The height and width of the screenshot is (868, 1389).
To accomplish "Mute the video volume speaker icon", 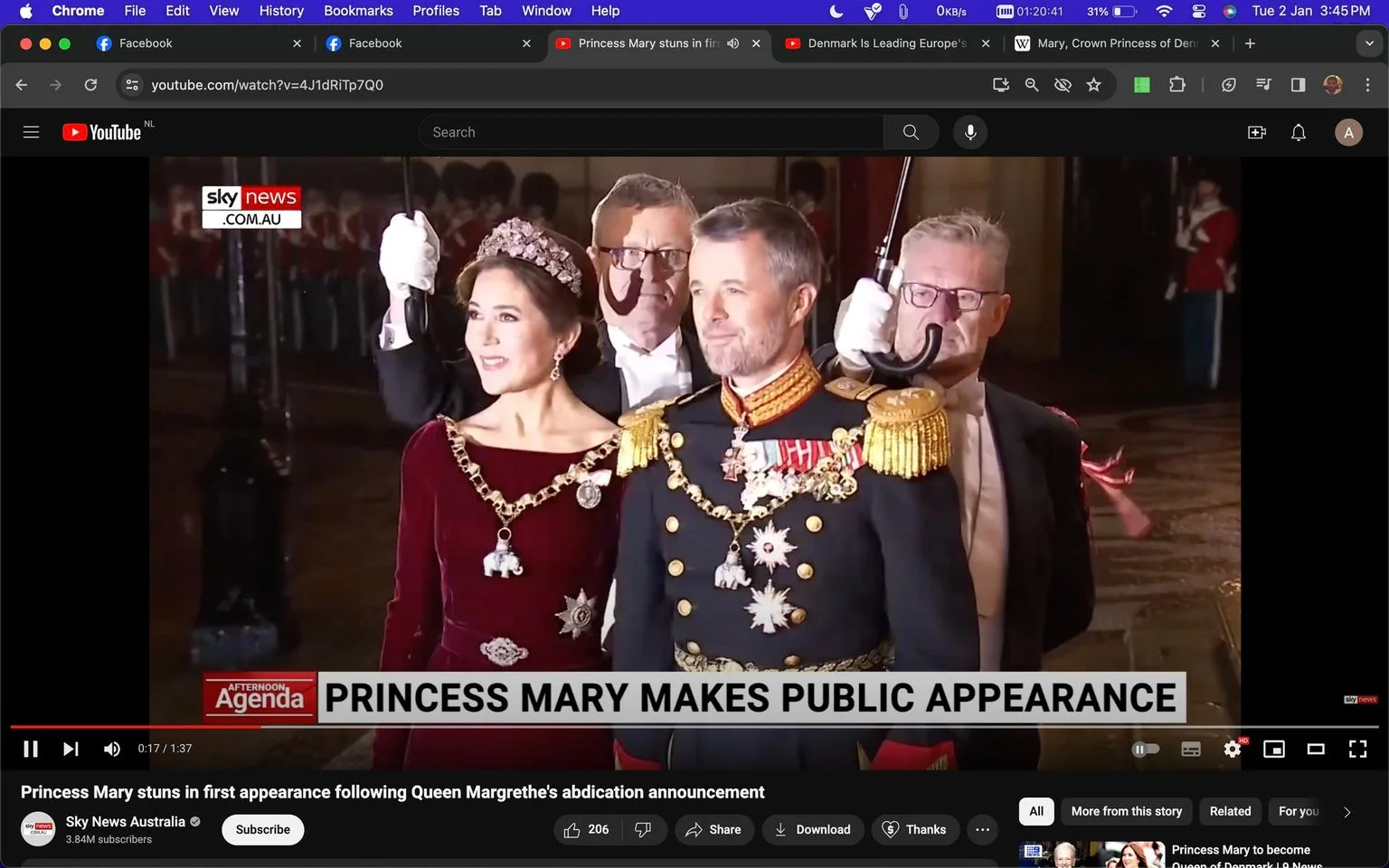I will point(112,749).
